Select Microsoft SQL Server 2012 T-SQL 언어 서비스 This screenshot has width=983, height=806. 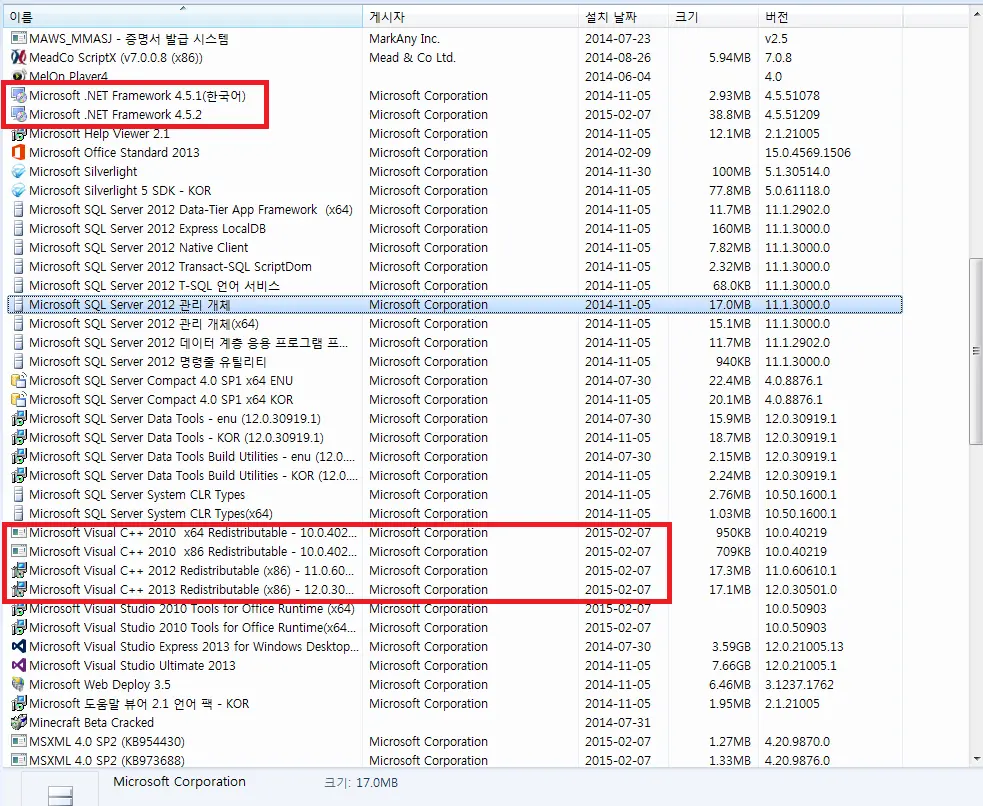(455, 286)
